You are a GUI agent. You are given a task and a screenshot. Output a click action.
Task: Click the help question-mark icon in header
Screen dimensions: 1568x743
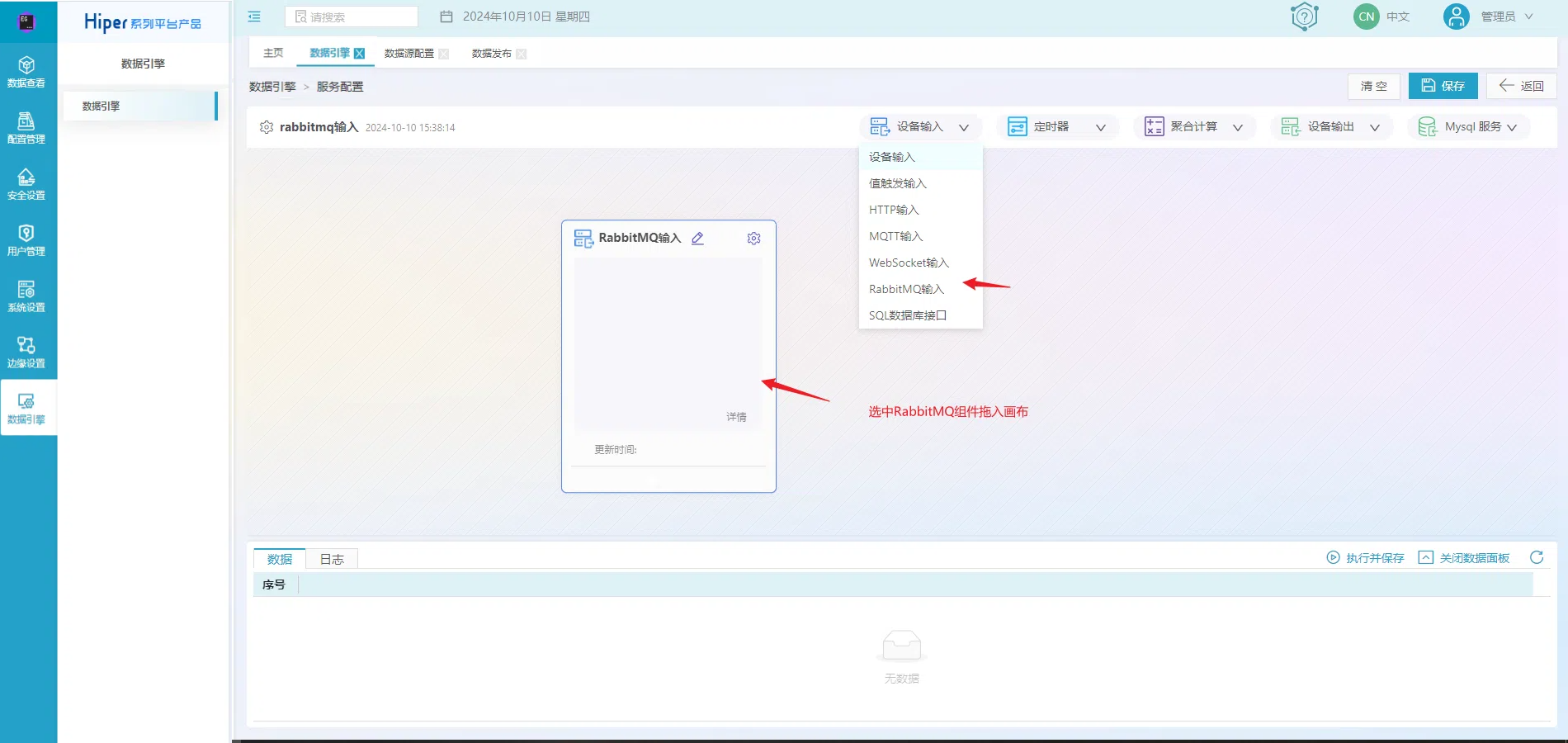pos(1304,17)
